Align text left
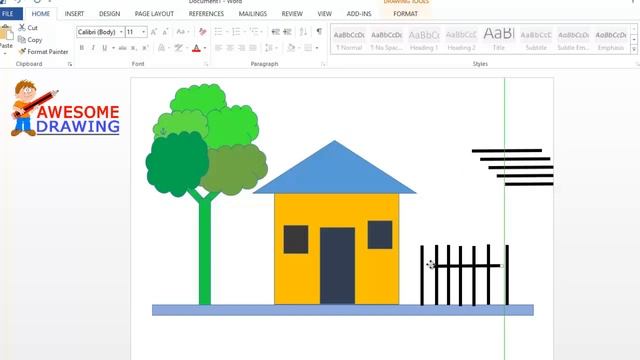The image size is (640, 360). tap(218, 48)
